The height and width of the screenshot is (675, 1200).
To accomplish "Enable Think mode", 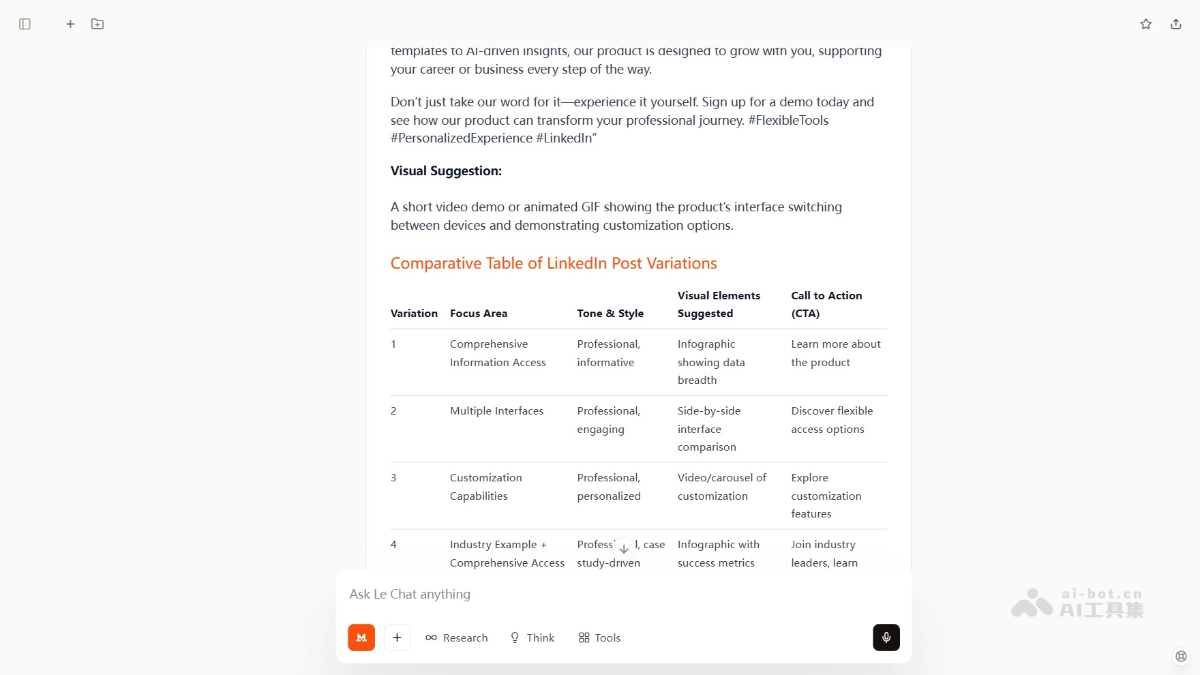I will pos(532,637).
